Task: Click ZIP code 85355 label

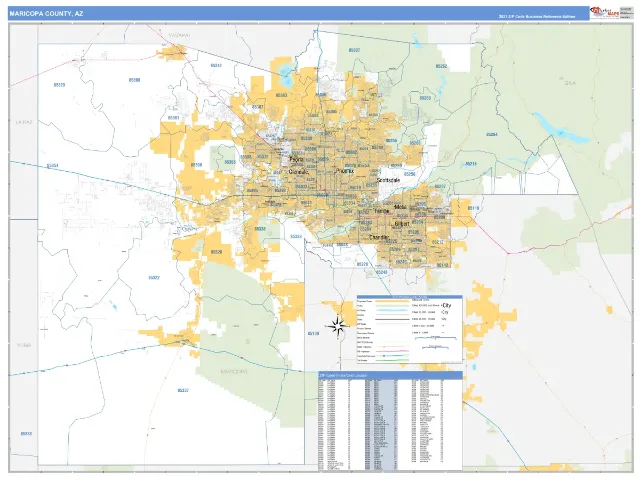Action: pos(230,162)
